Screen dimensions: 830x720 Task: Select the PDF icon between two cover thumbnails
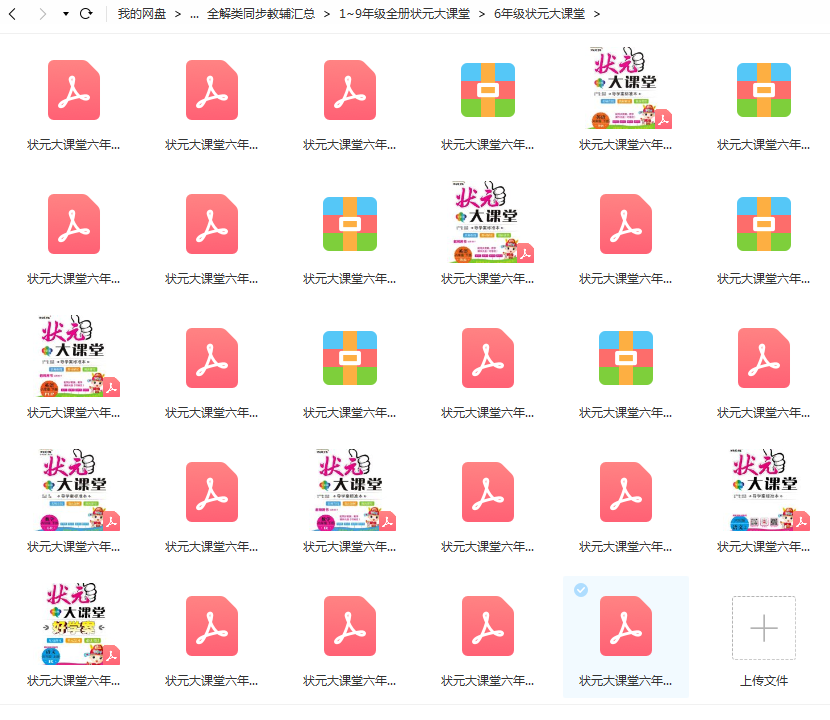pyautogui.click(x=212, y=492)
